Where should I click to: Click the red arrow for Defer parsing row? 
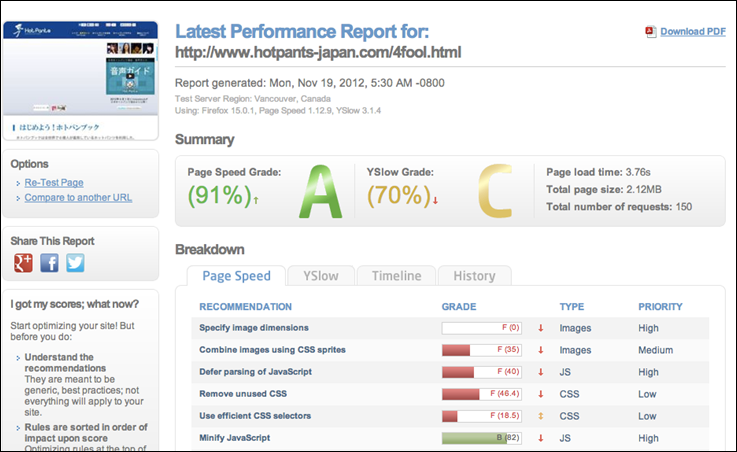click(x=541, y=372)
